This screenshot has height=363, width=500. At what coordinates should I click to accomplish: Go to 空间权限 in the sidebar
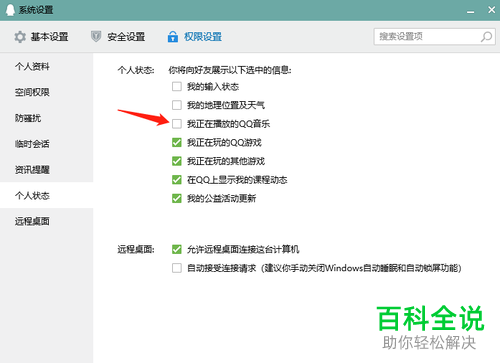pyautogui.click(x=46, y=92)
